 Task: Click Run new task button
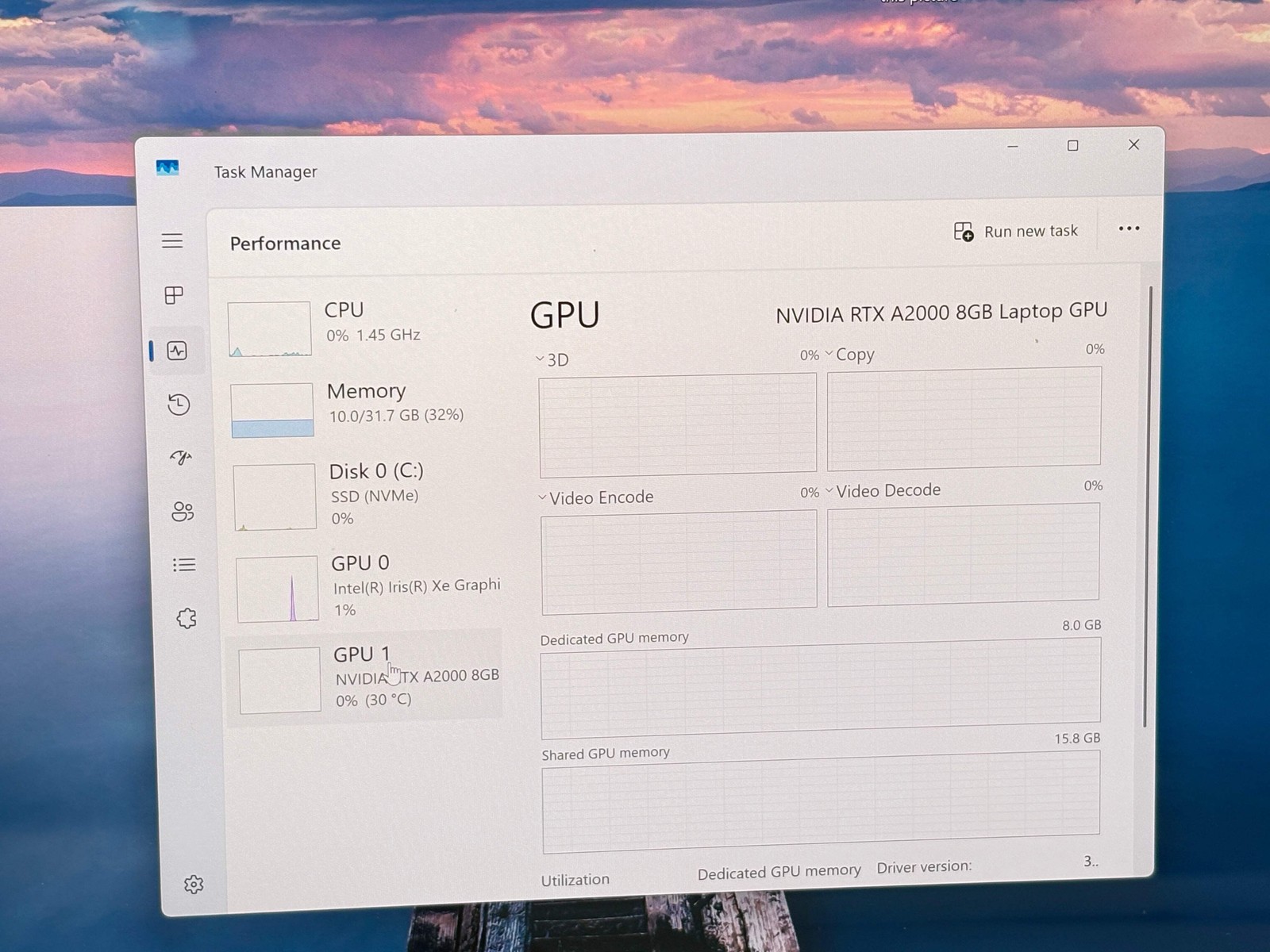pyautogui.click(x=1016, y=232)
